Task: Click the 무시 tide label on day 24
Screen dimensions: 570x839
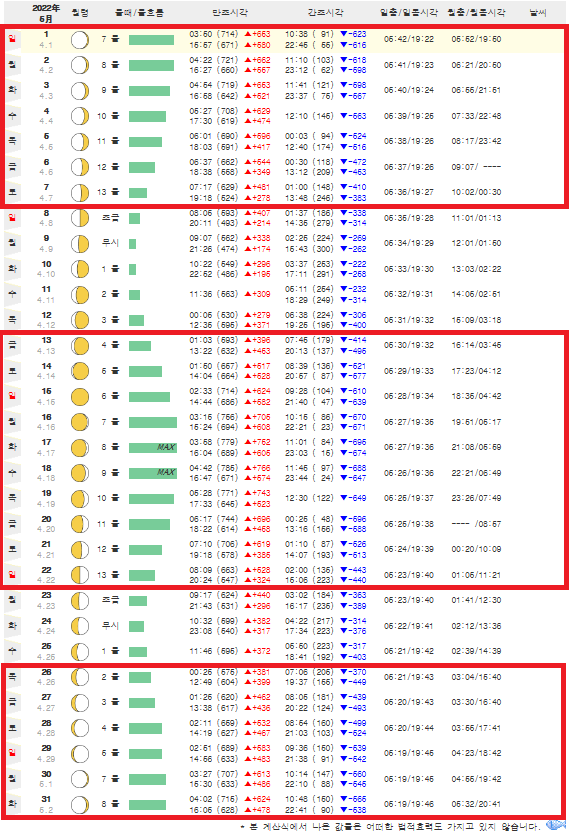Action: [110, 626]
